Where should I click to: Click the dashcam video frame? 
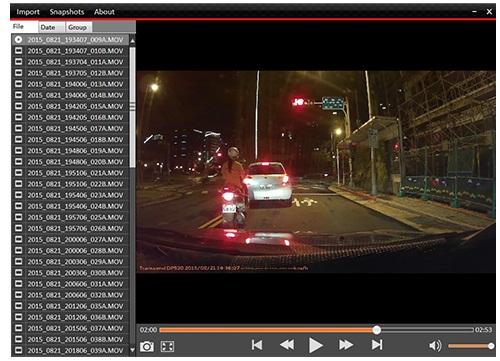[316, 172]
